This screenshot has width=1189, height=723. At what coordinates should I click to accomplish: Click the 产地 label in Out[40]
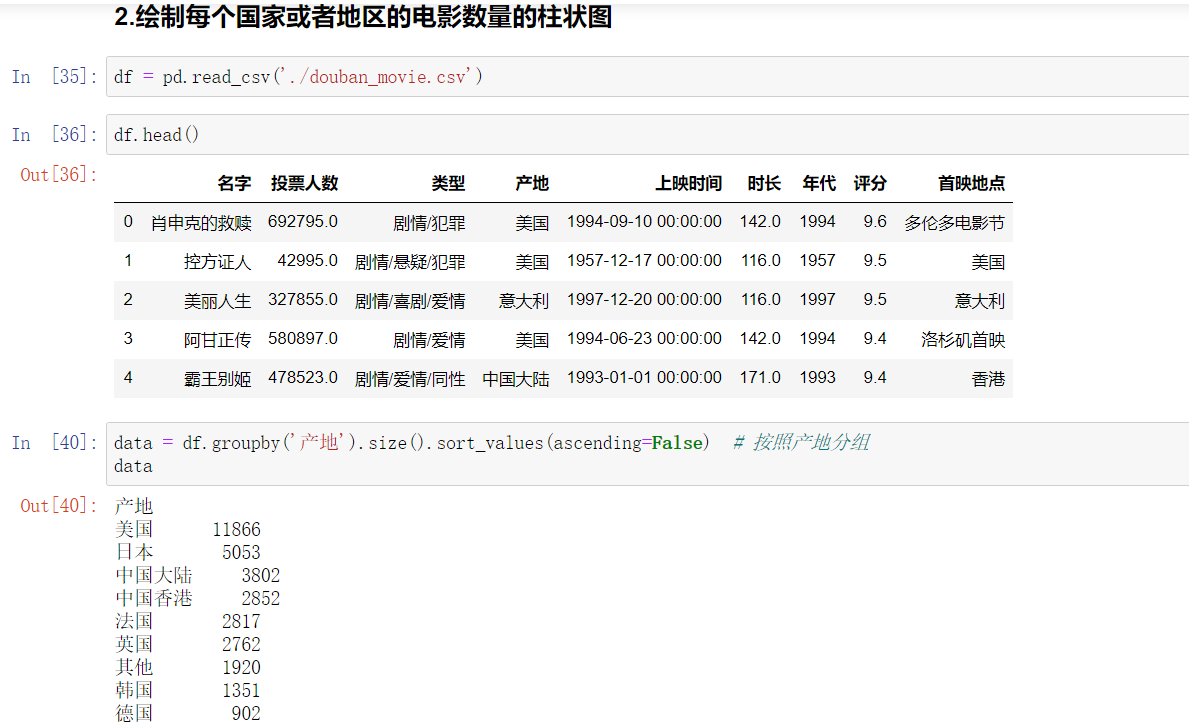pyautogui.click(x=133, y=506)
